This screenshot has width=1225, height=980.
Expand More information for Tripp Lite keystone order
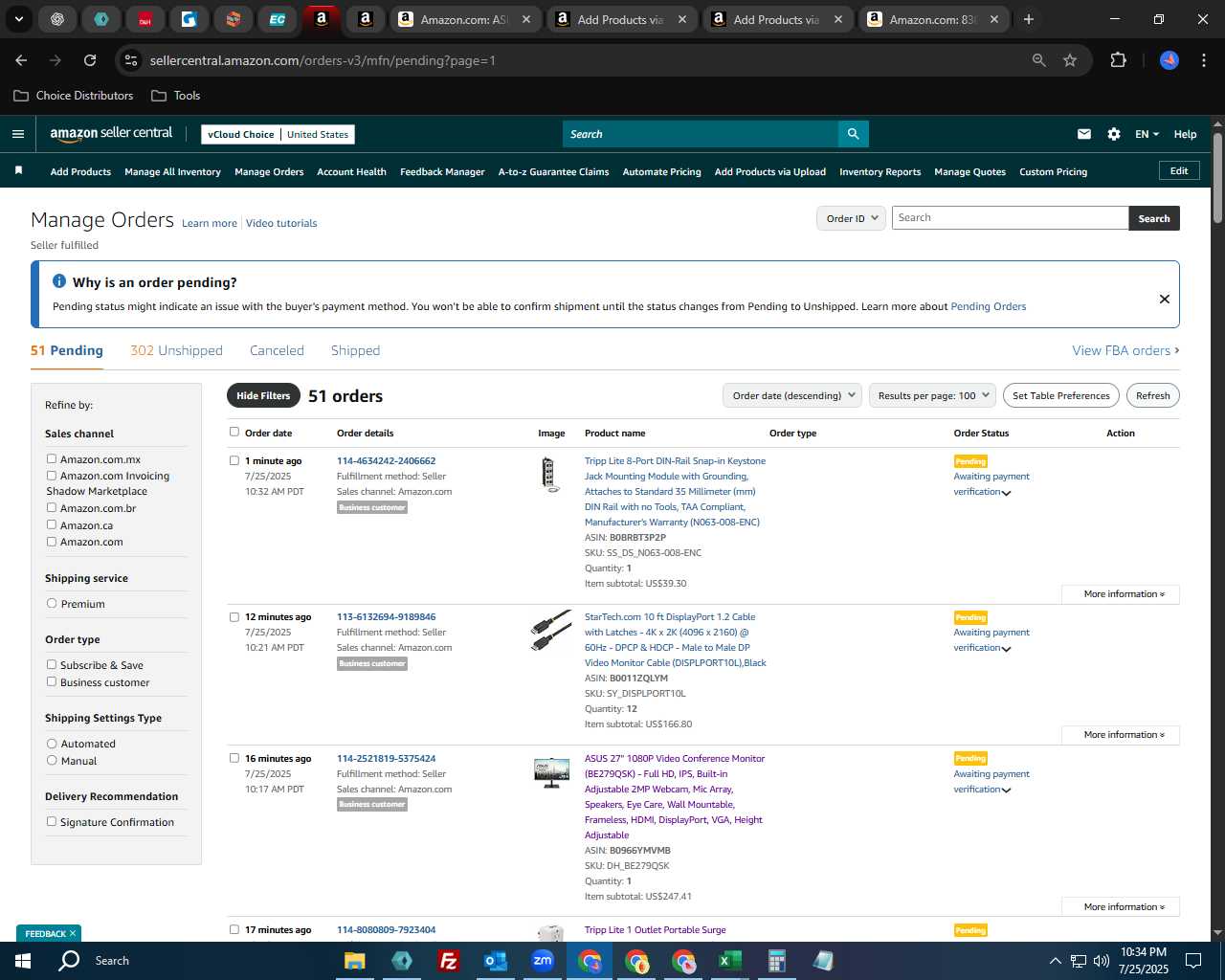[x=1121, y=594]
